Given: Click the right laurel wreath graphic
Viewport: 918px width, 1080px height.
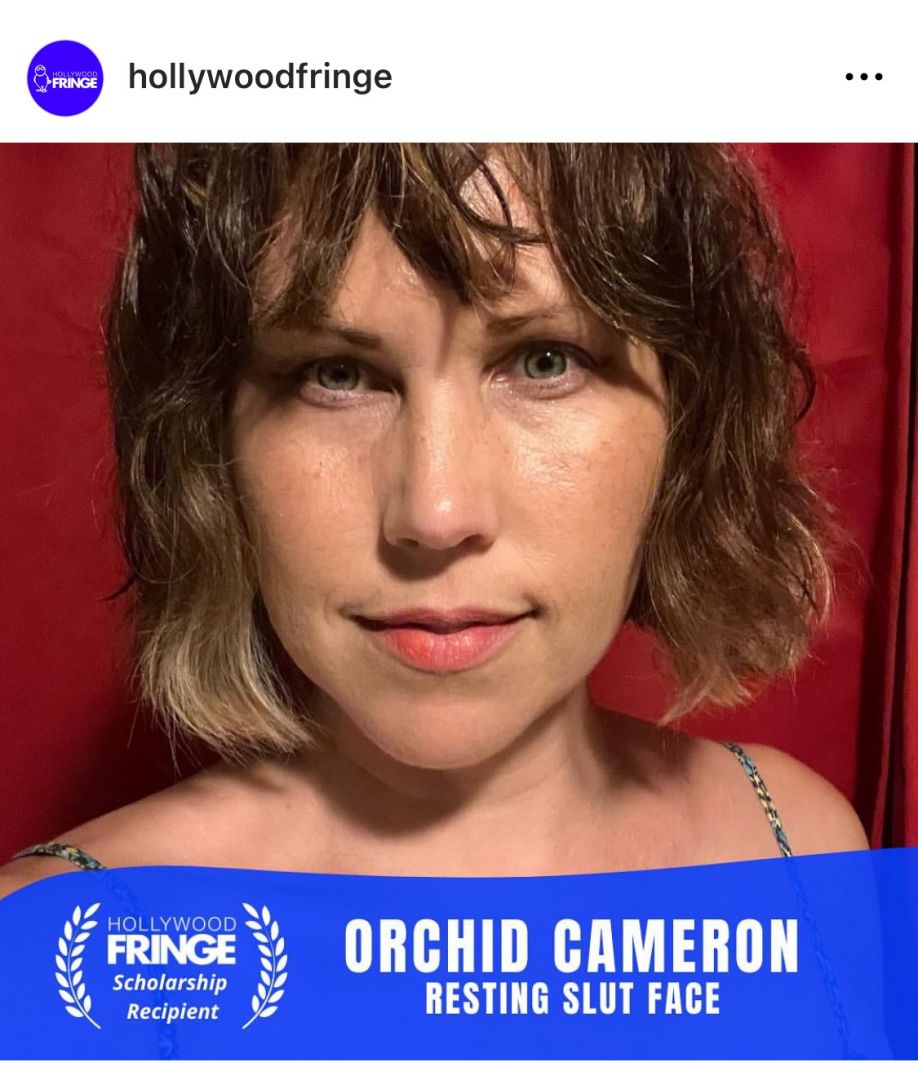Looking at the screenshot, I should [264, 964].
